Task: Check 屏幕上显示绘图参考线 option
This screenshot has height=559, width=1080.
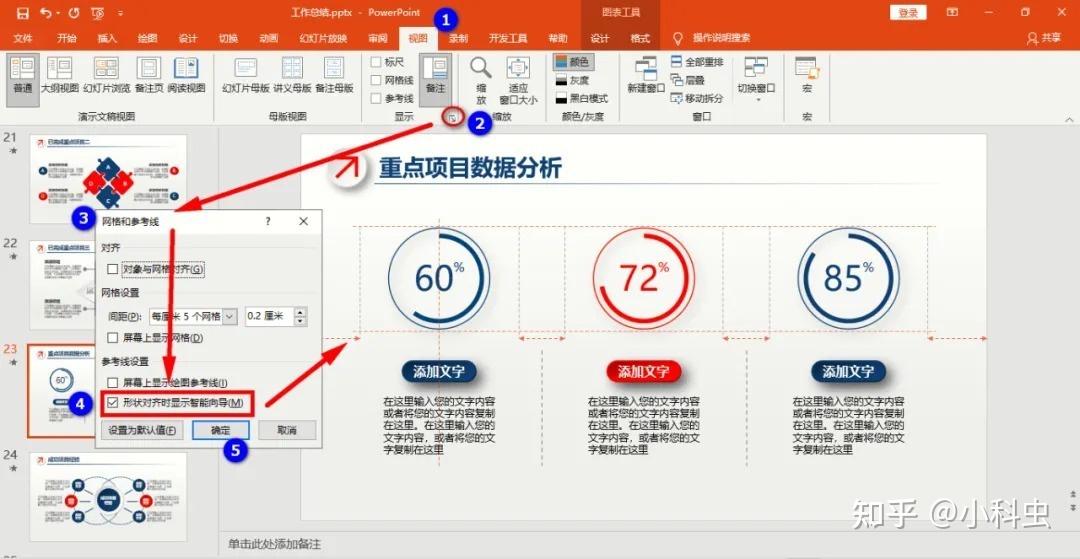Action: [x=113, y=382]
